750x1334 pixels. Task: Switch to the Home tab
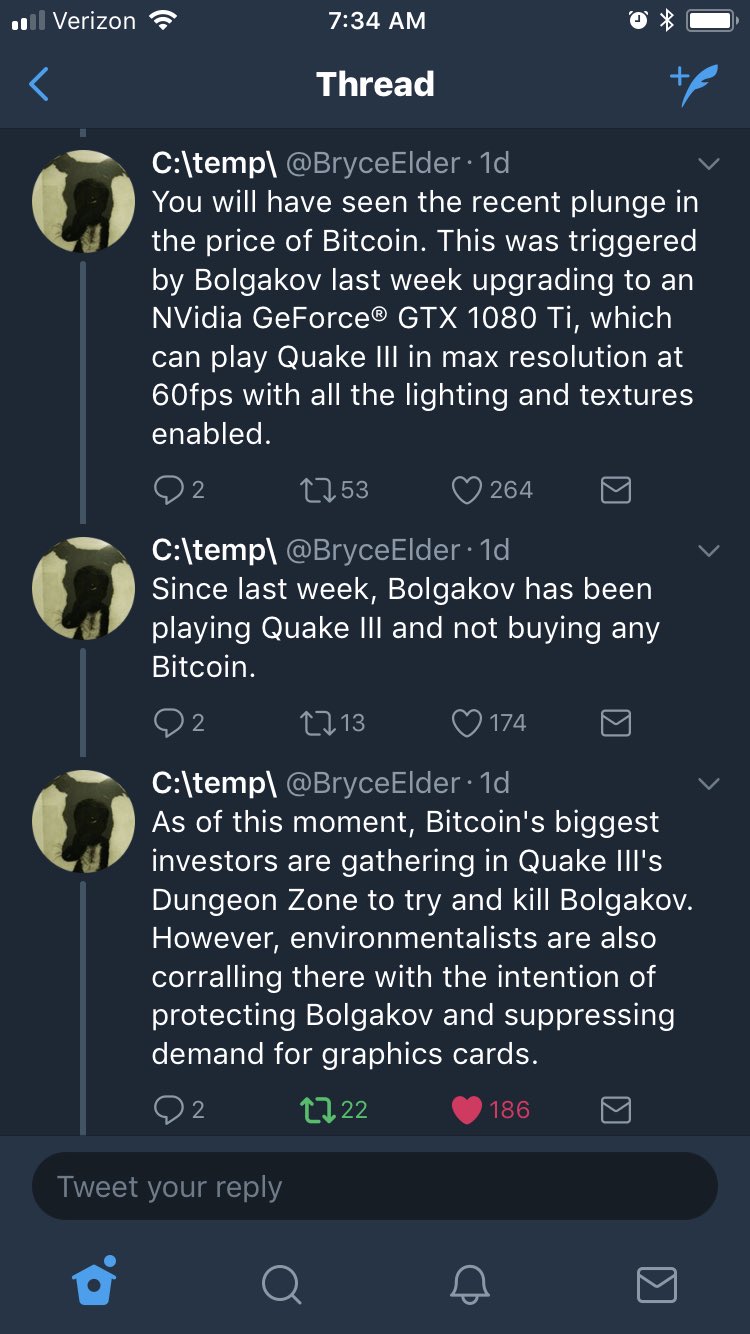coord(95,1282)
